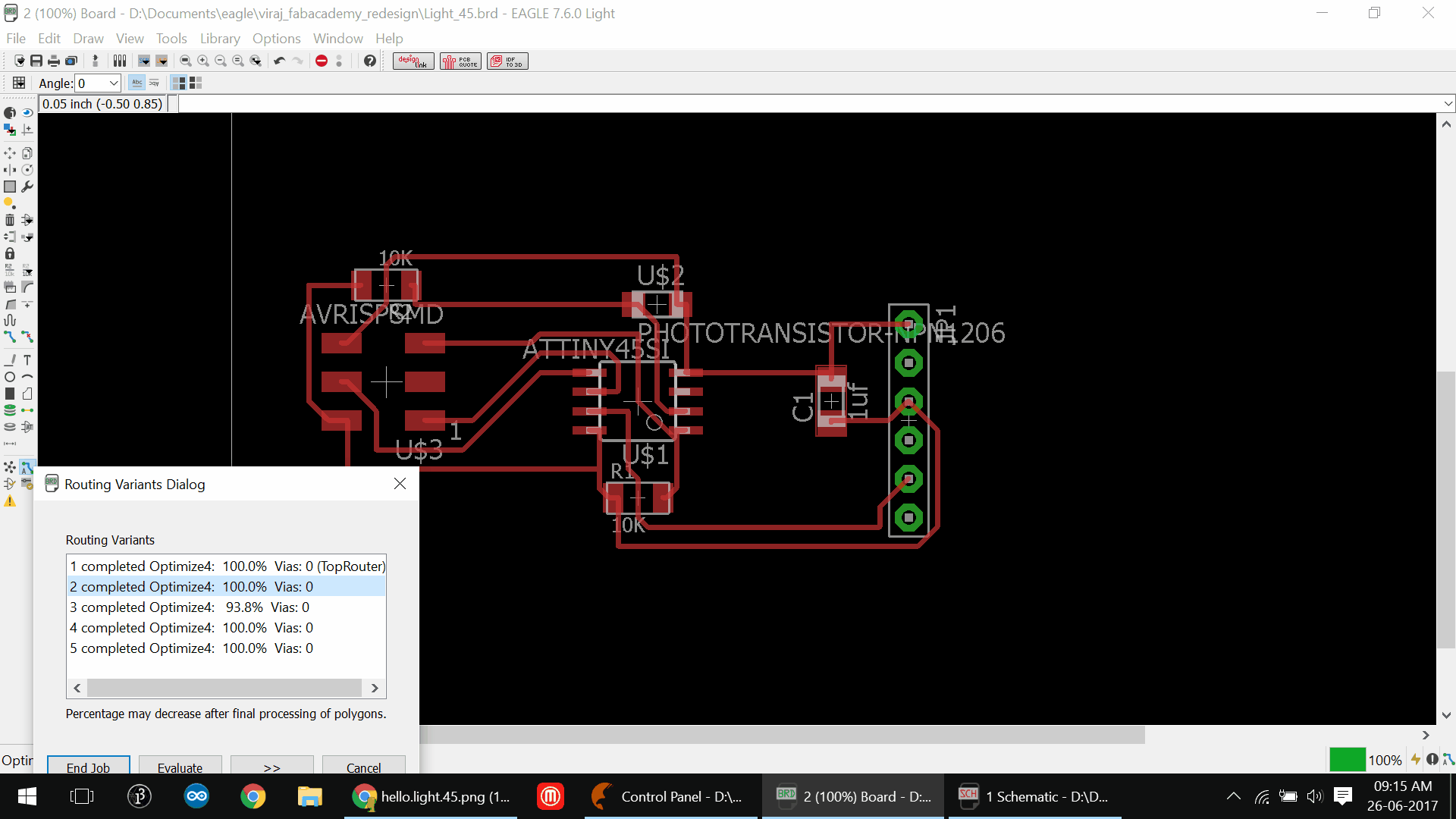The height and width of the screenshot is (819, 1456).
Task: Click the IDF to 3D button
Action: click(507, 61)
